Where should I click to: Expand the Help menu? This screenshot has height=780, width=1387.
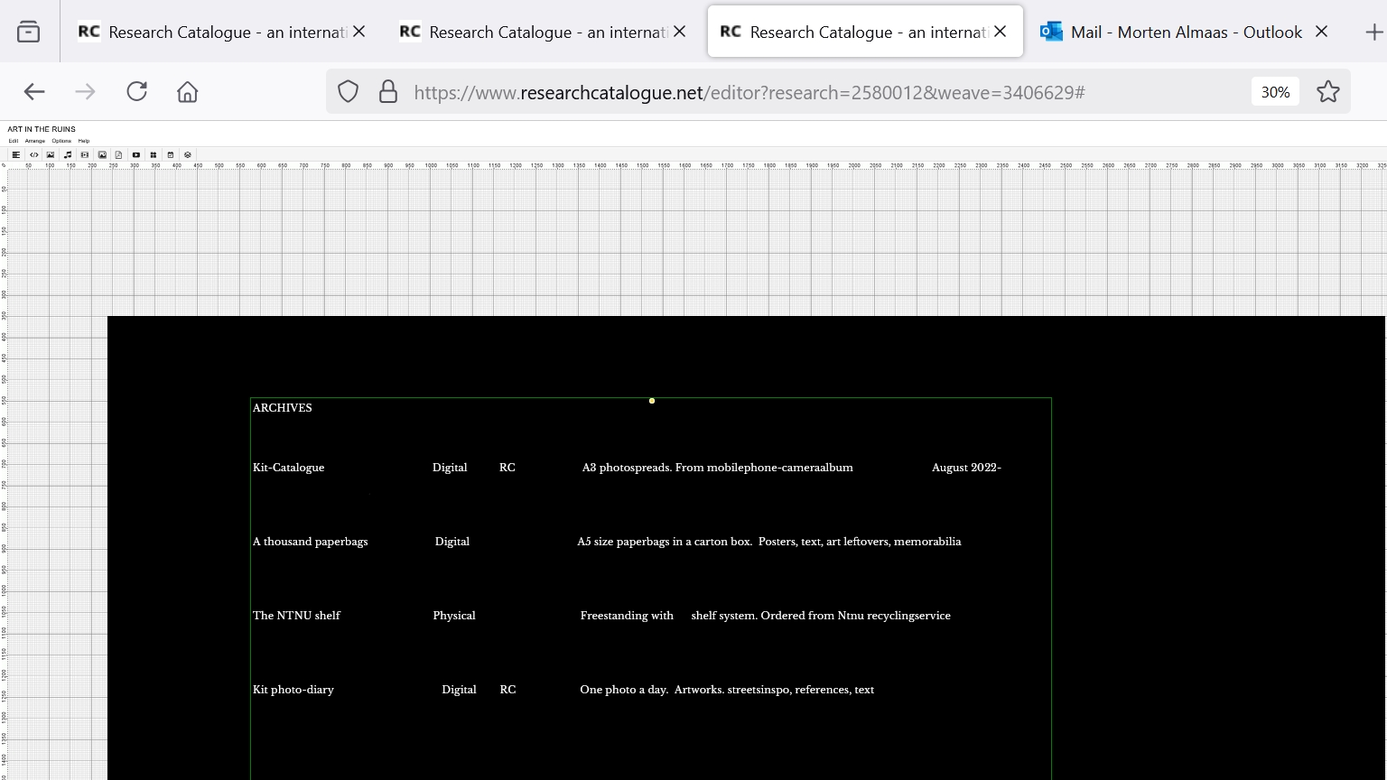[x=84, y=141]
